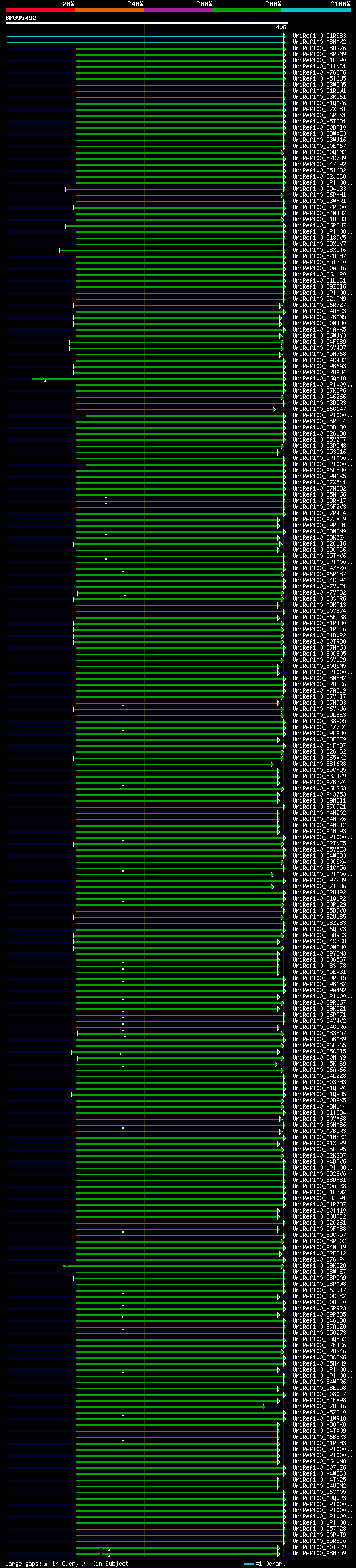Image resolution: width=356 pixels, height=1568 pixels.
Task: Click the cyan alignment bar of UniRef100_A8HMX2
Action: pyautogui.click(x=146, y=43)
